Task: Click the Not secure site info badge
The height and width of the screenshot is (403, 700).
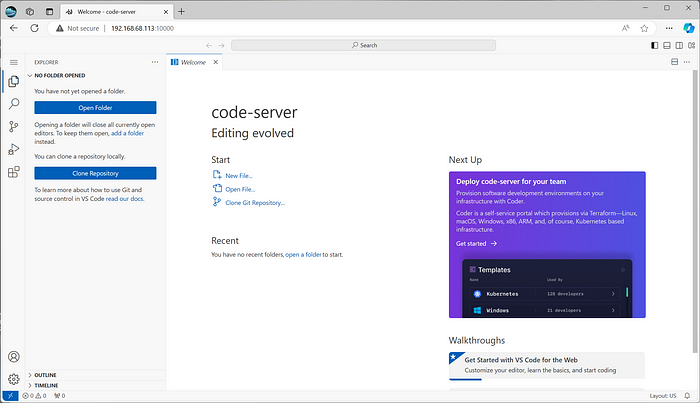Action: [x=77, y=28]
